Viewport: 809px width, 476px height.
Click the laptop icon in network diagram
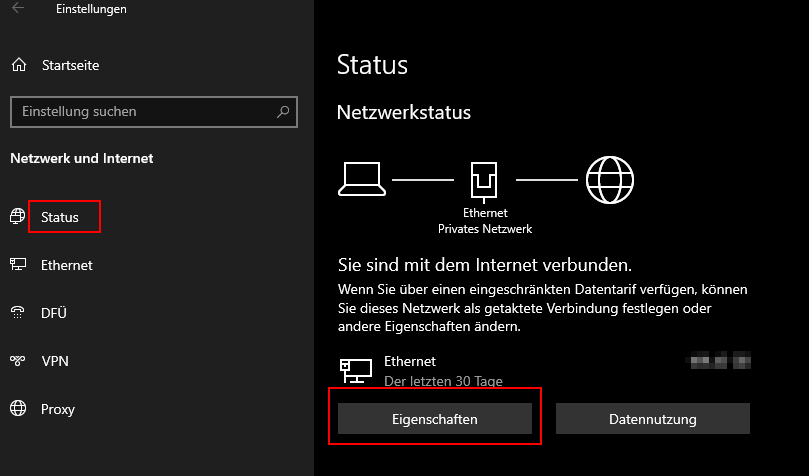362,178
